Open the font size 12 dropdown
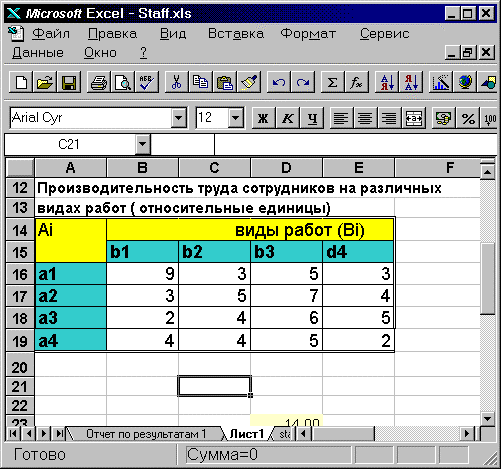Screen dimensions: 501x469 pos(236,118)
